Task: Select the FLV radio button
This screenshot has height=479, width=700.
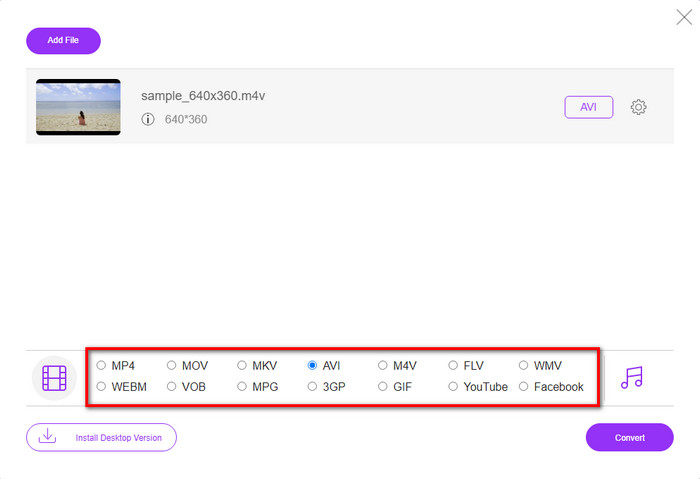Action: [453, 365]
